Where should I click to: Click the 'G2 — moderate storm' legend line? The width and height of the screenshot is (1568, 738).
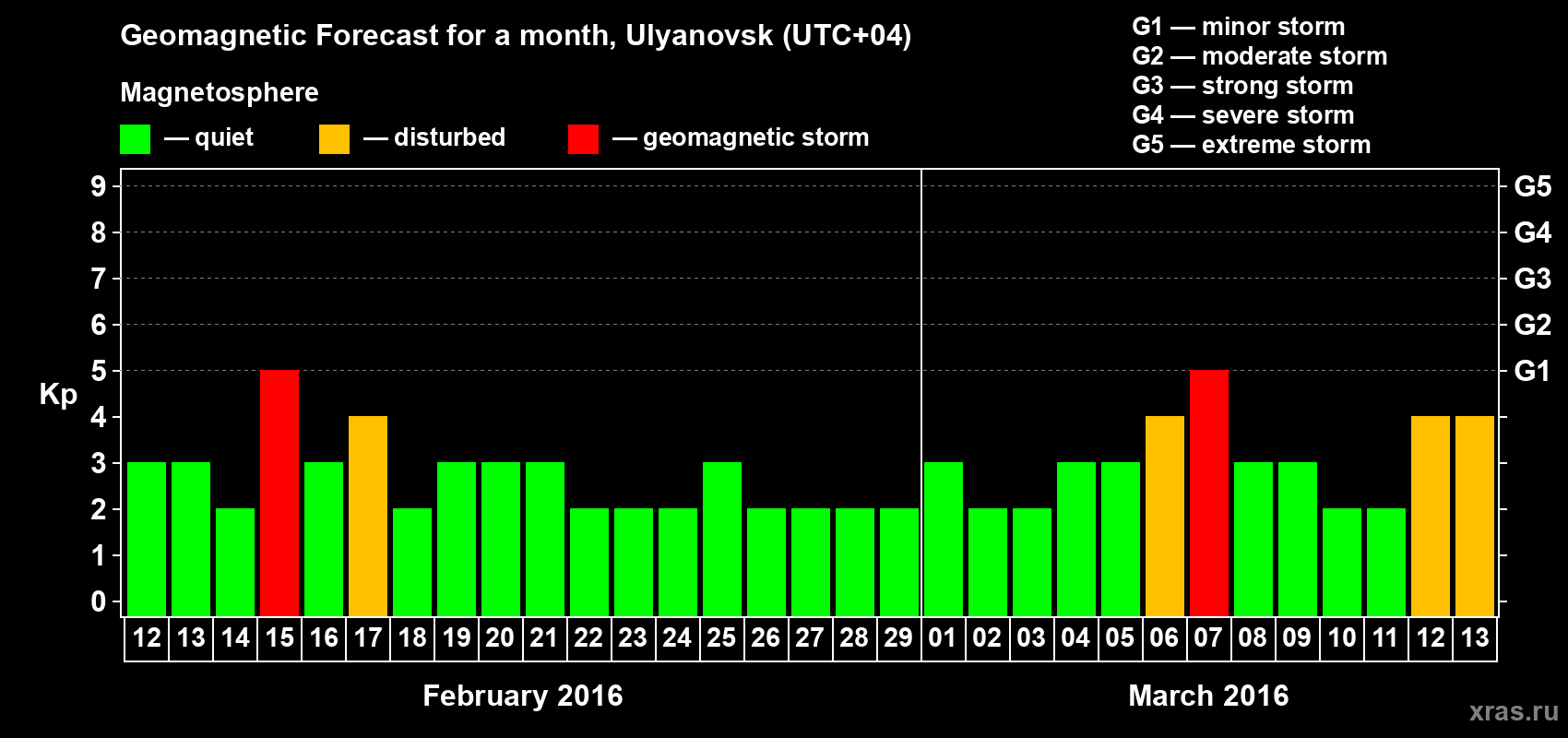(1260, 56)
